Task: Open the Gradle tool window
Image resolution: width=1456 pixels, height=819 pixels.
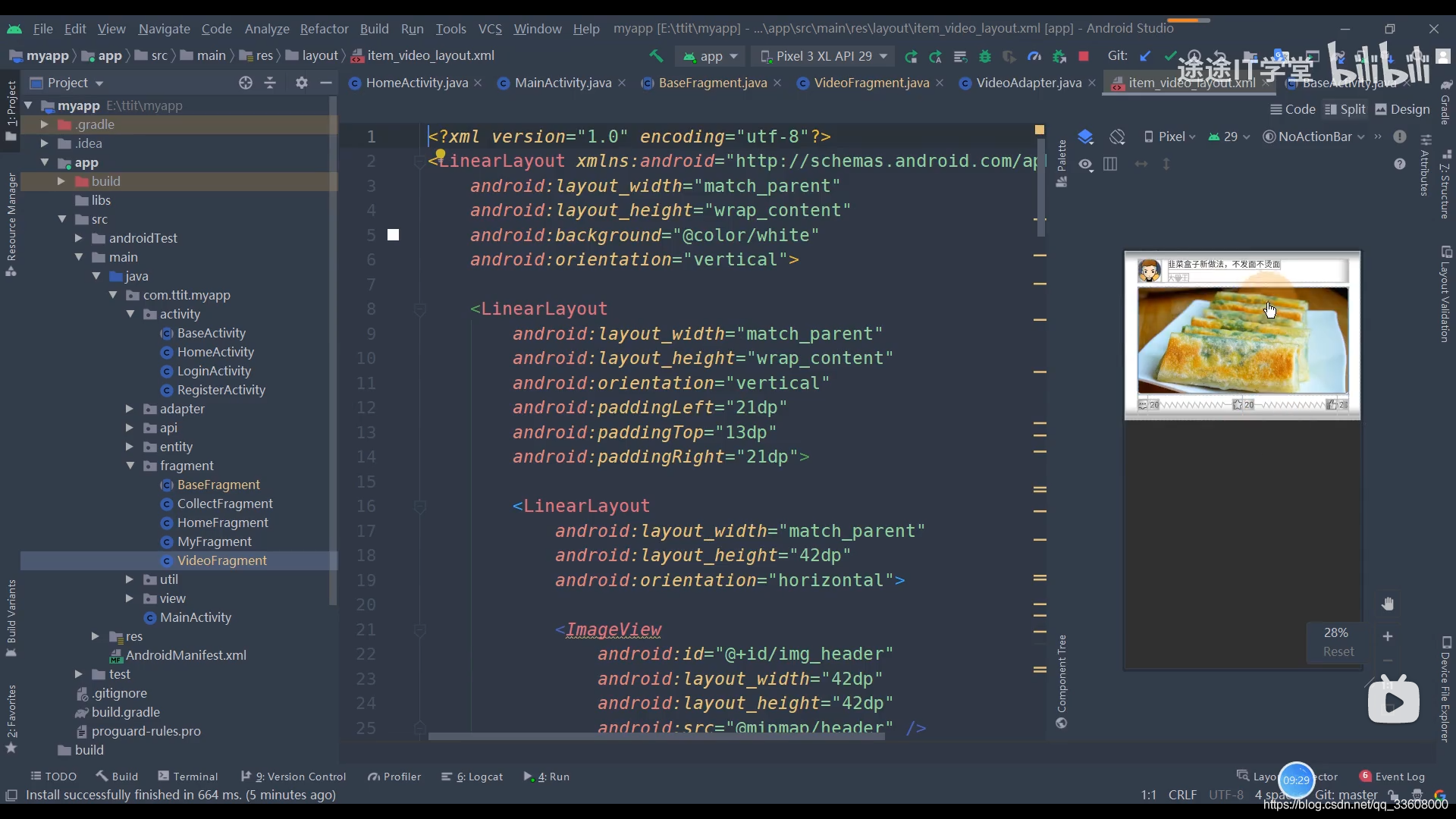Action: pyautogui.click(x=1445, y=101)
